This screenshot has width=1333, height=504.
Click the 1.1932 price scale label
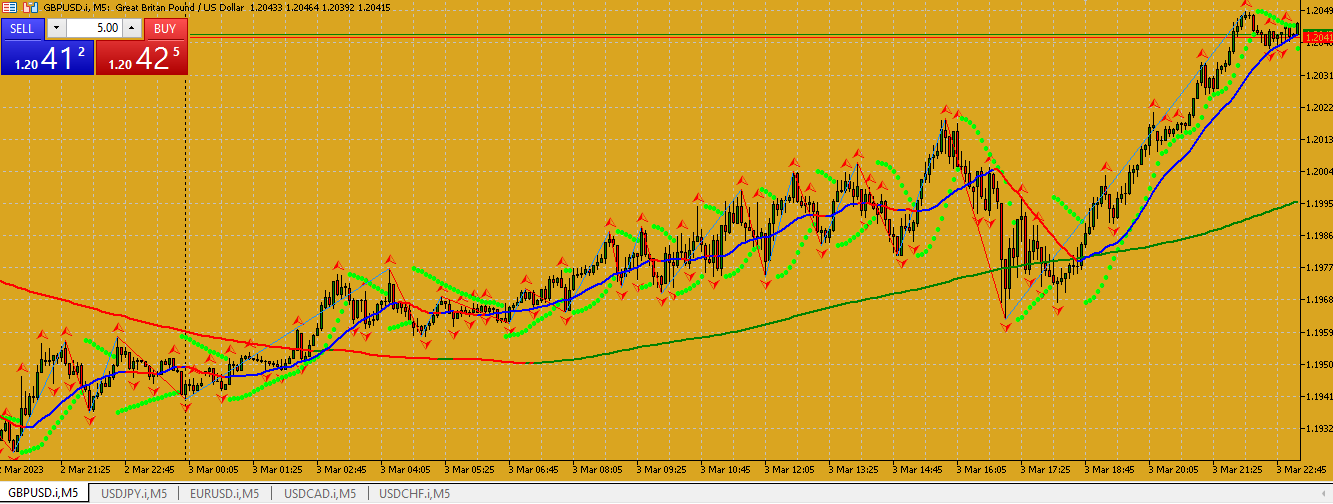tap(1318, 429)
